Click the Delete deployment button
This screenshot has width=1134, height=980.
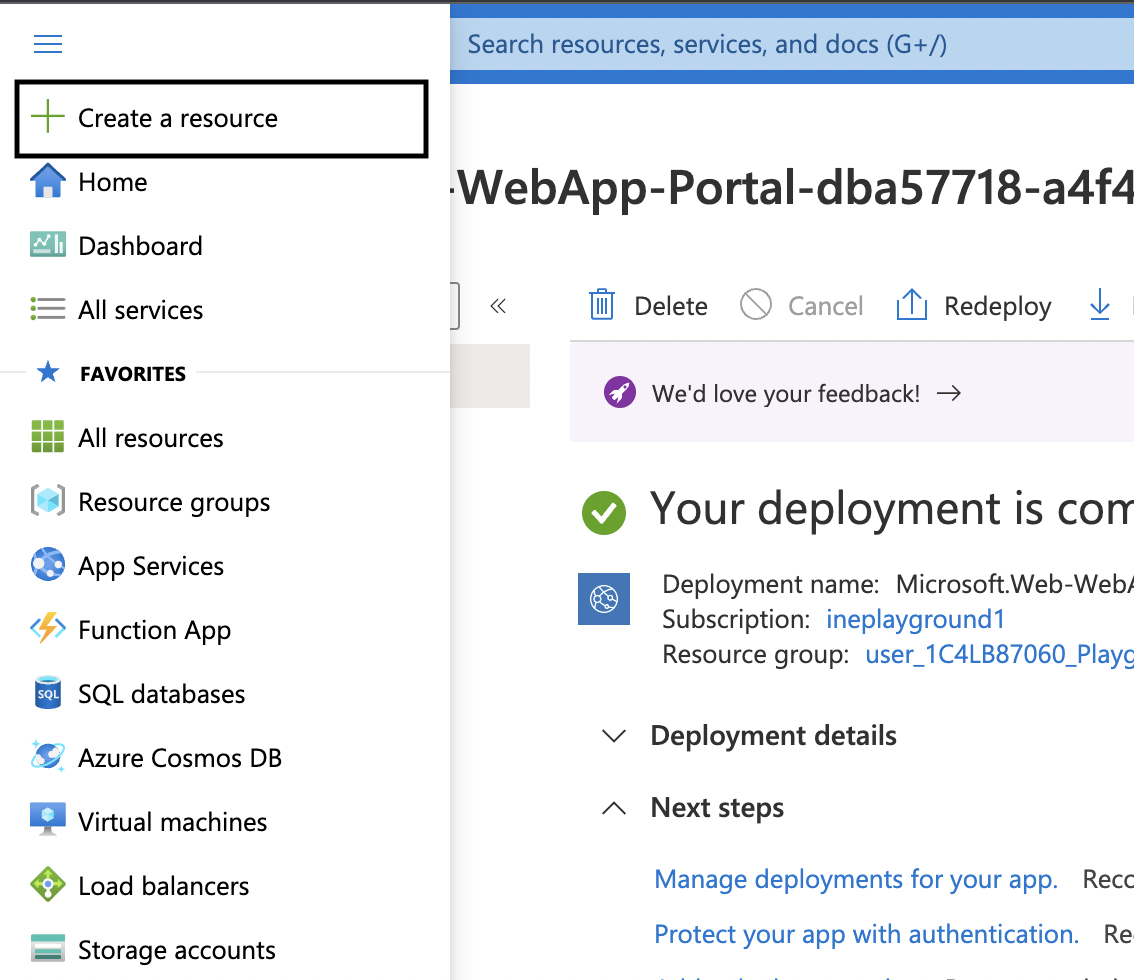[649, 306]
